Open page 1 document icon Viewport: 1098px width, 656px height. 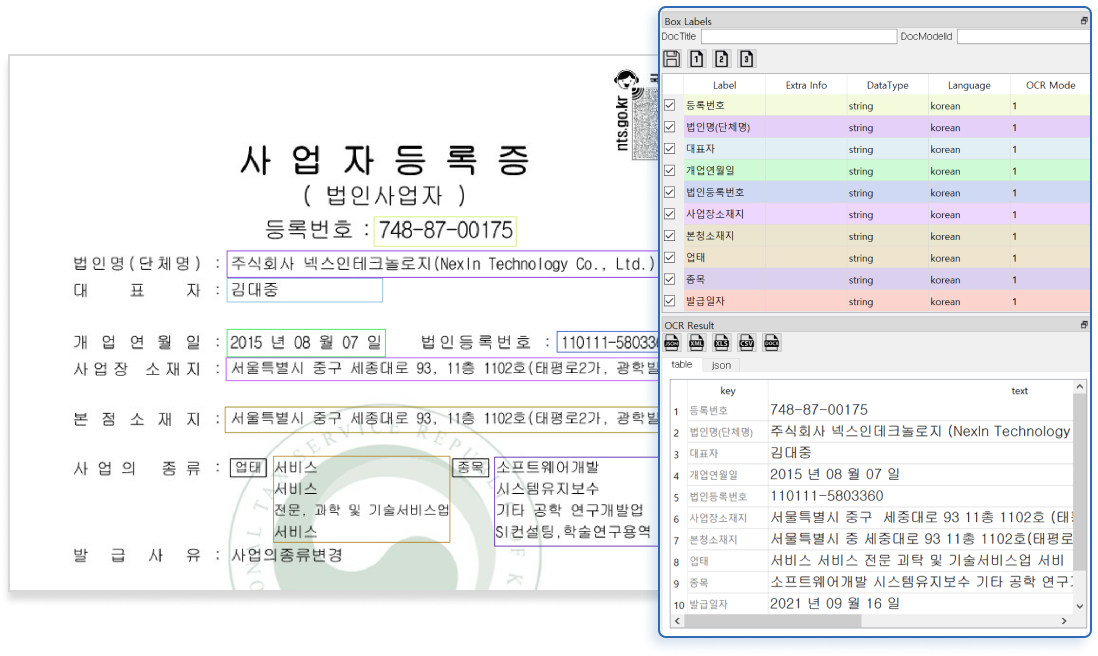[697, 59]
